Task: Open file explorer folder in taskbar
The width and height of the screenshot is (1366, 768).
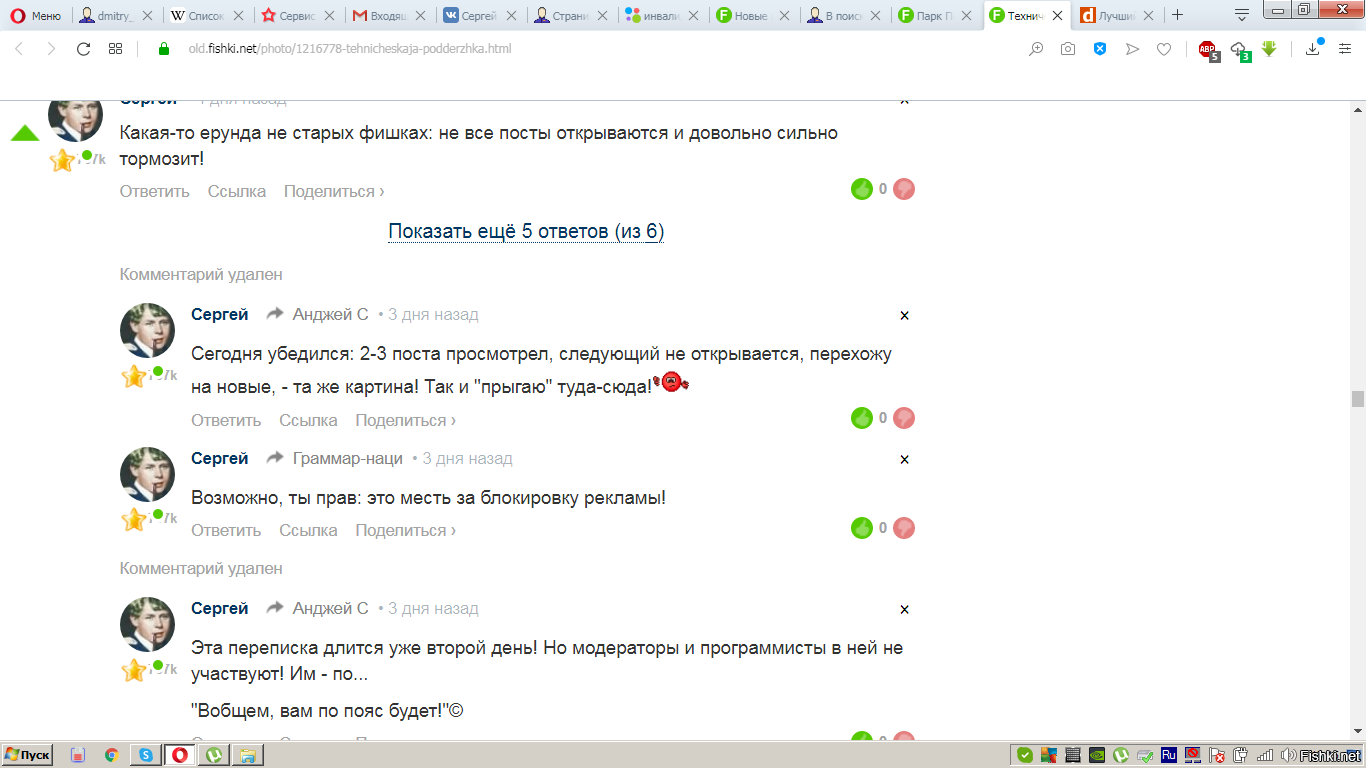Action: point(248,755)
